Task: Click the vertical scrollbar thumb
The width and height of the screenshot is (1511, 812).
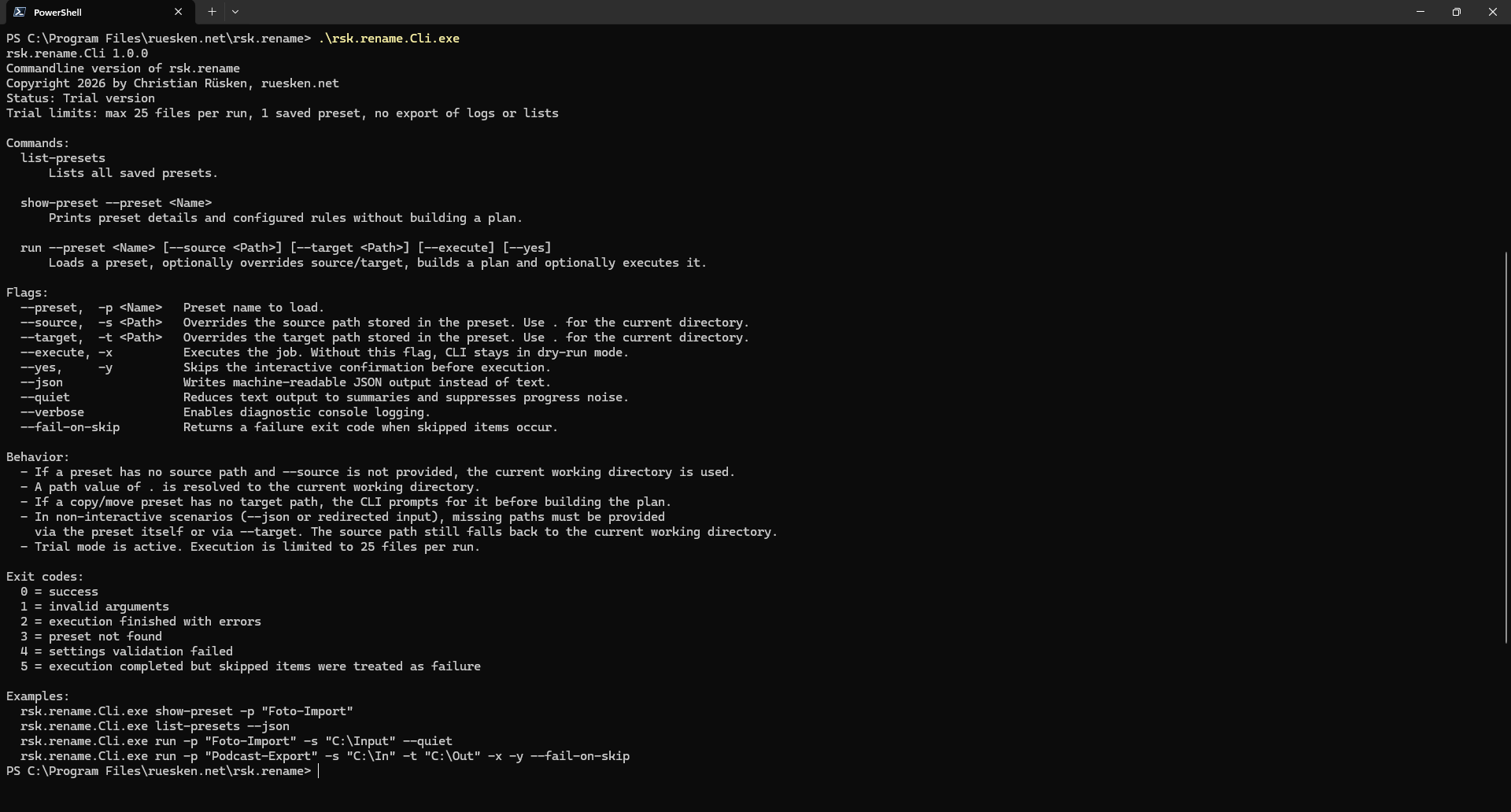Action: pyautogui.click(x=1505, y=447)
